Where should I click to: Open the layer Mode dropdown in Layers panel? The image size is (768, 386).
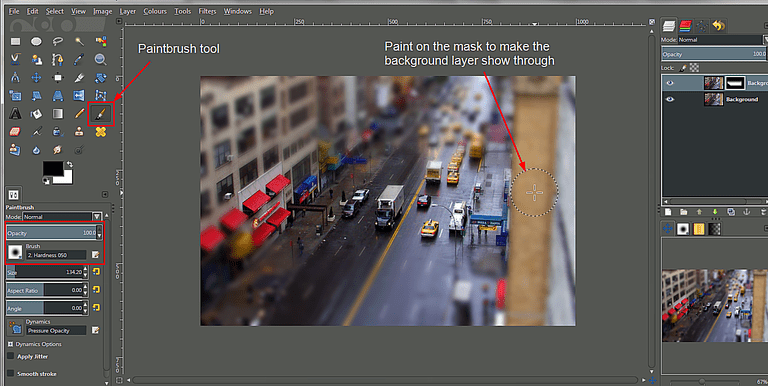pos(722,40)
